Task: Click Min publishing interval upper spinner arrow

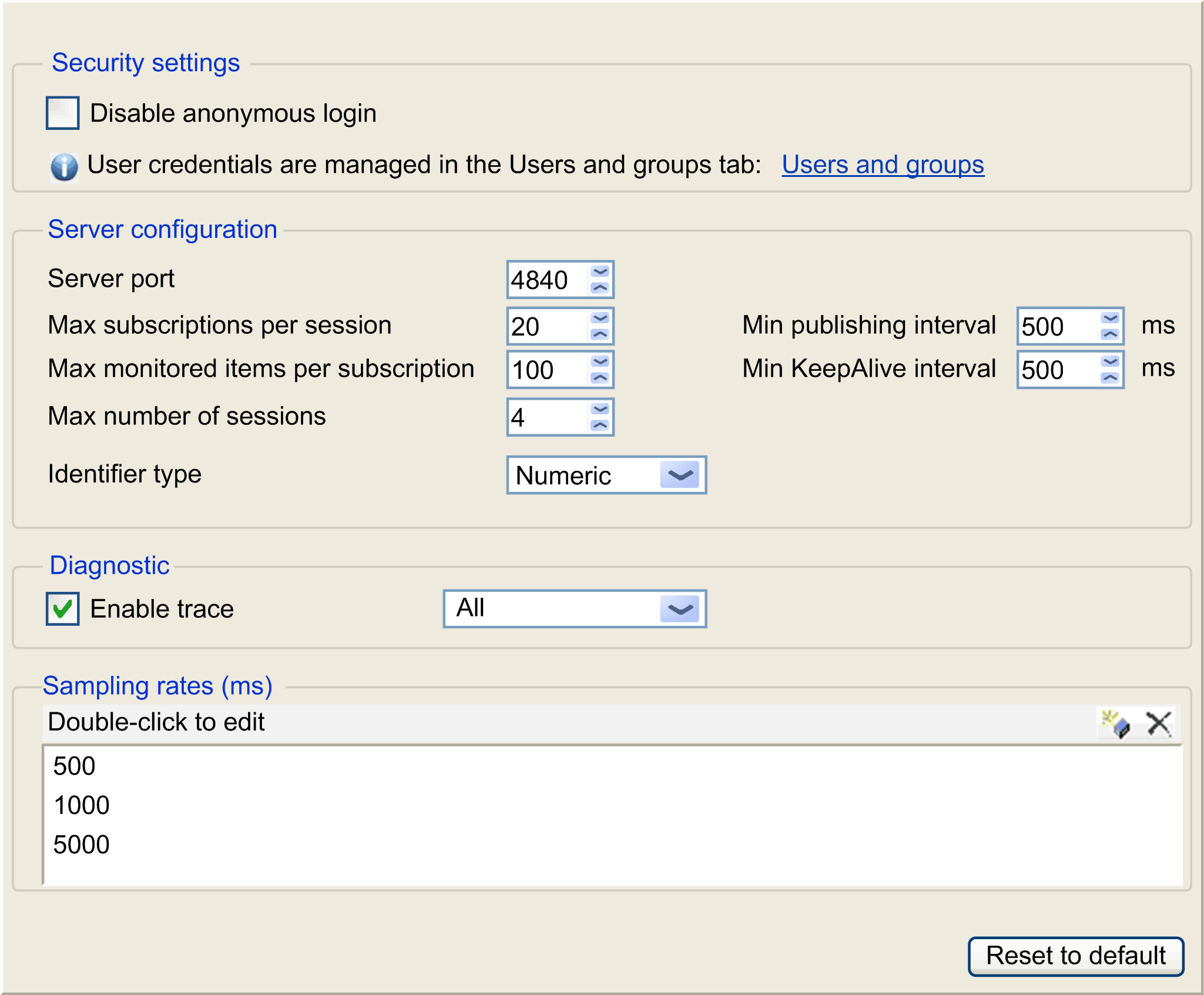Action: pos(1110,318)
